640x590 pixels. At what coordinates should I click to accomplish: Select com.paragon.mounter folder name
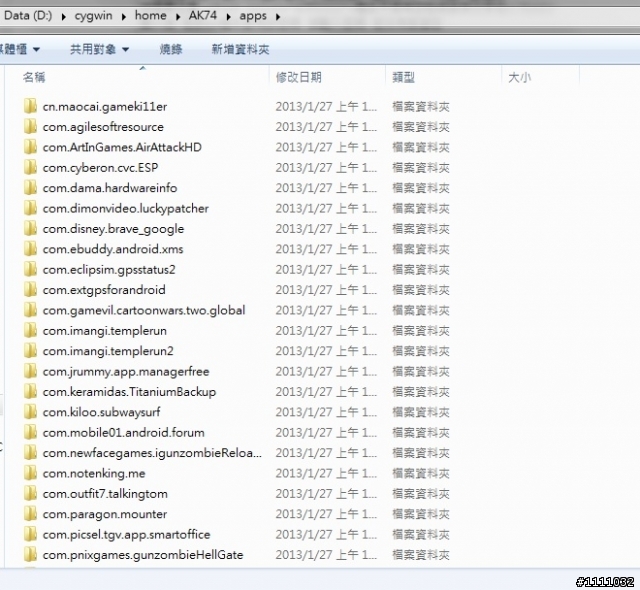tap(105, 514)
